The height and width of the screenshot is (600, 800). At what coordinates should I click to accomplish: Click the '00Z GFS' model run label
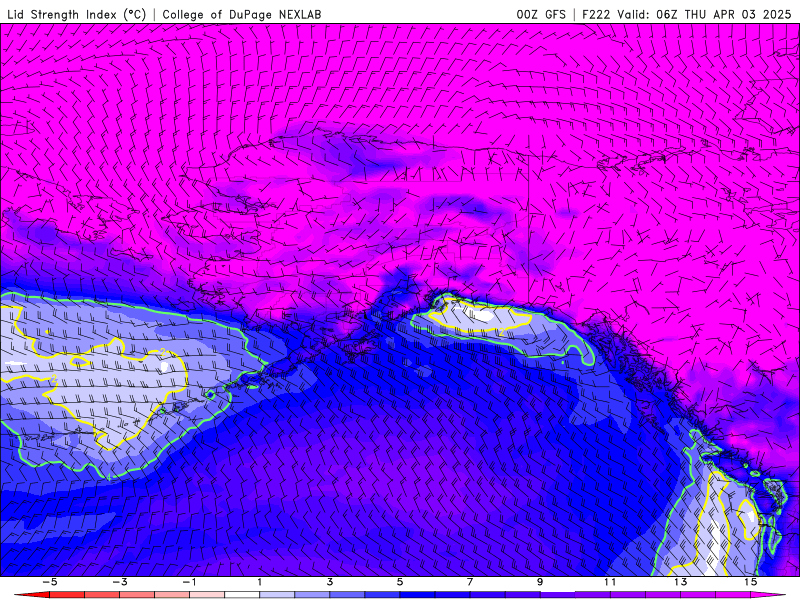click(541, 14)
